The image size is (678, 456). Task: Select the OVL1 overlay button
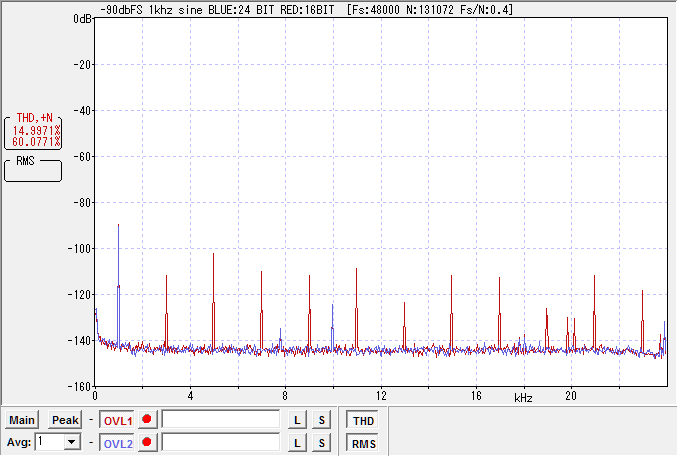[x=118, y=420]
